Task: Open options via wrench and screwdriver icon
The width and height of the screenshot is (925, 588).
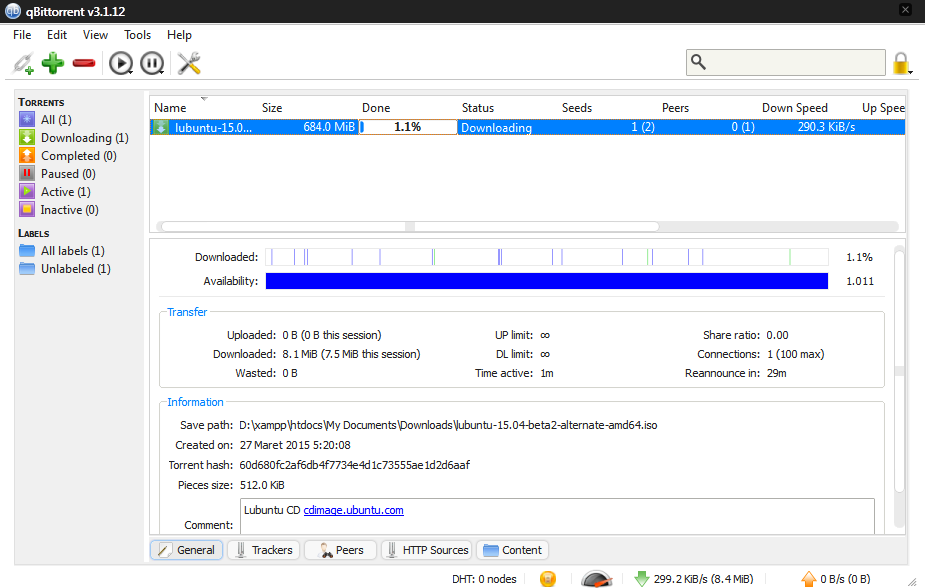Action: click(189, 63)
